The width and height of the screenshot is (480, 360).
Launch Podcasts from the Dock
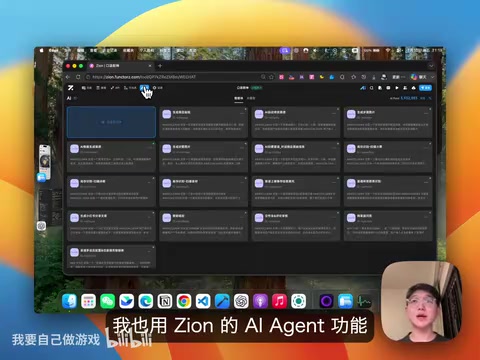260,301
